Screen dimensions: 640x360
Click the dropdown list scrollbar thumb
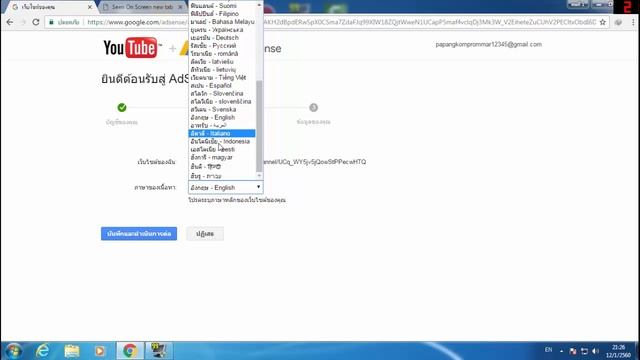pyautogui.click(x=259, y=126)
